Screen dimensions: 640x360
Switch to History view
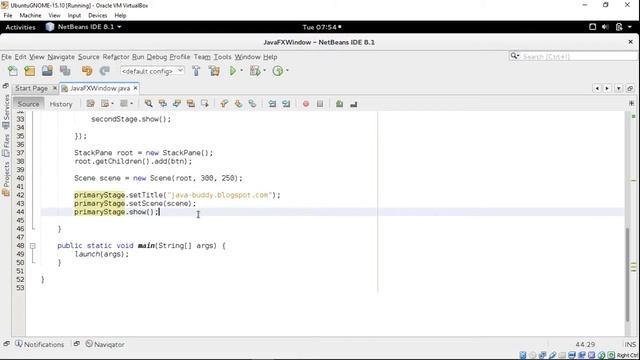click(61, 104)
